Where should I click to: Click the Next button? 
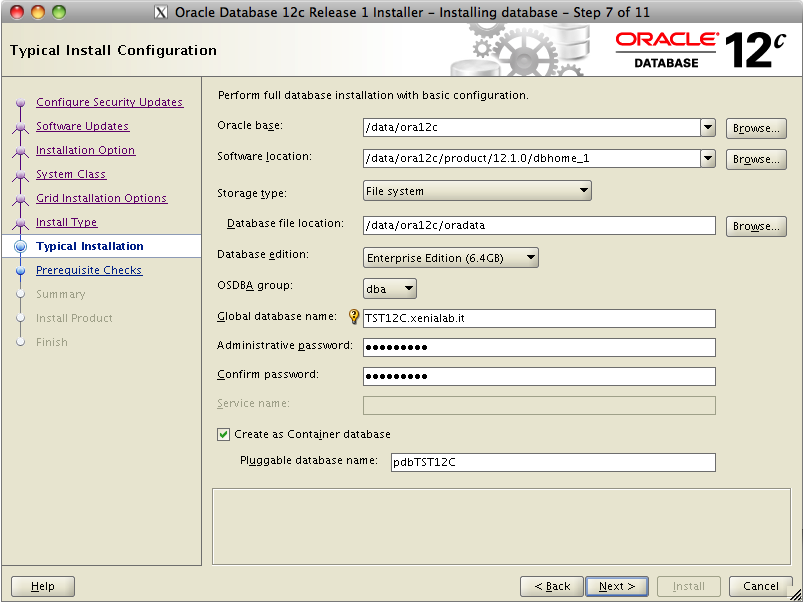(617, 586)
